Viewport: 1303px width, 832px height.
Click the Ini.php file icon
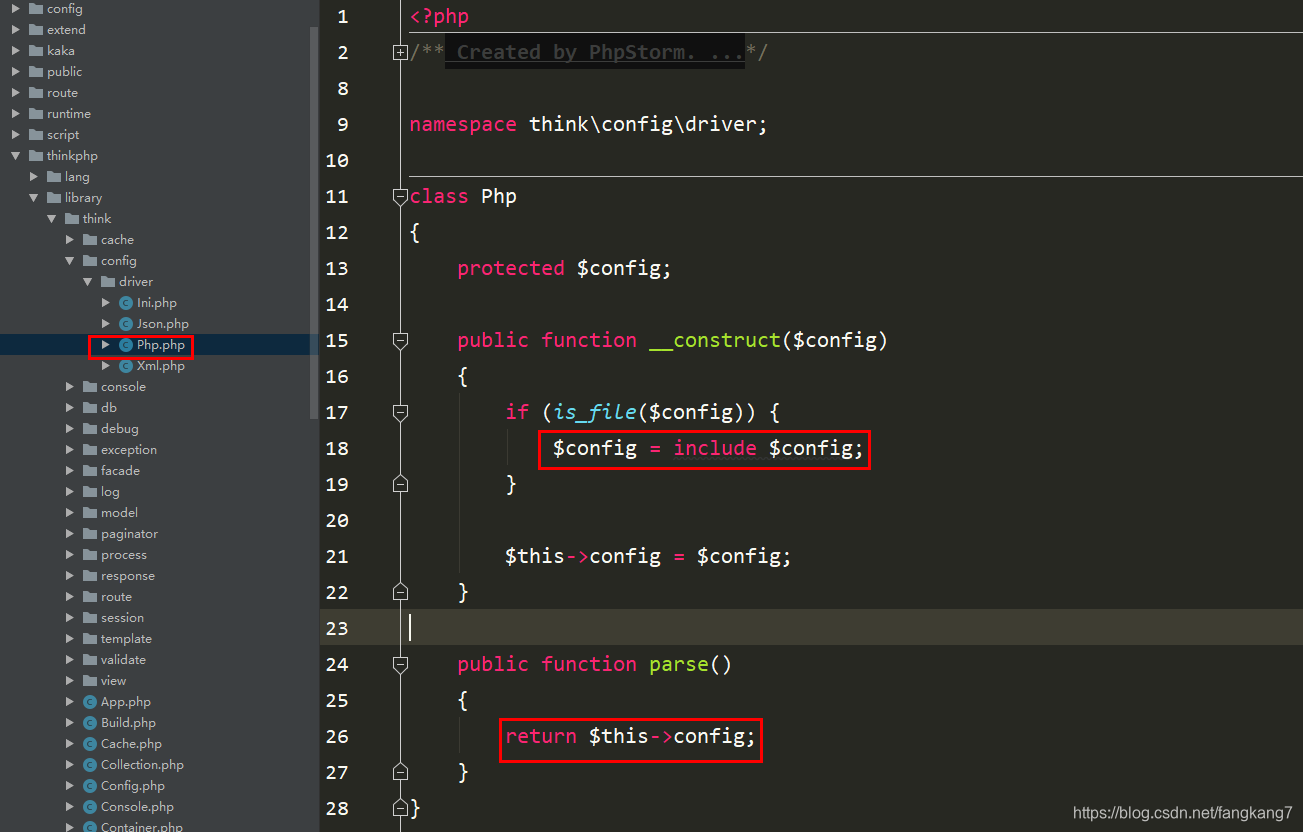point(125,303)
